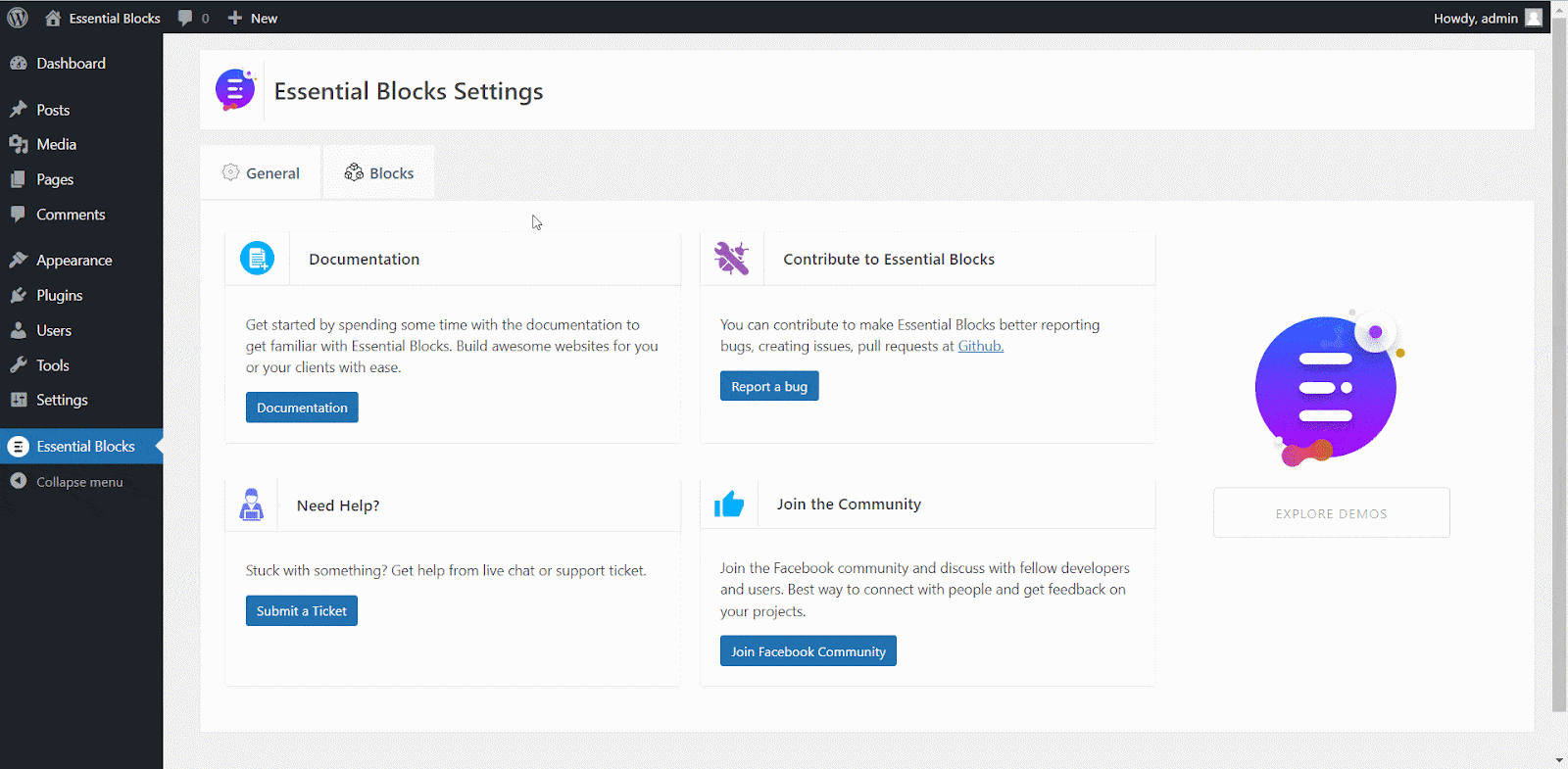This screenshot has width=1568, height=769.
Task: Go to Plugins
Action: (81, 295)
